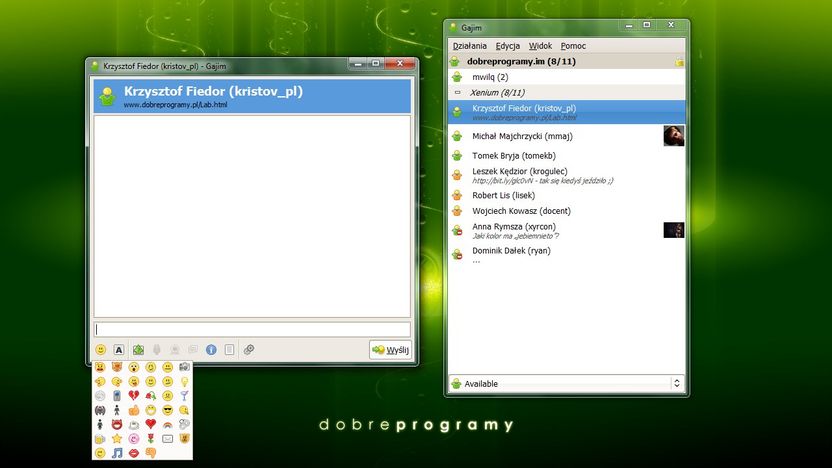
Task: Select contact Anna Rymsza (xyrcon)
Action: (x=566, y=230)
